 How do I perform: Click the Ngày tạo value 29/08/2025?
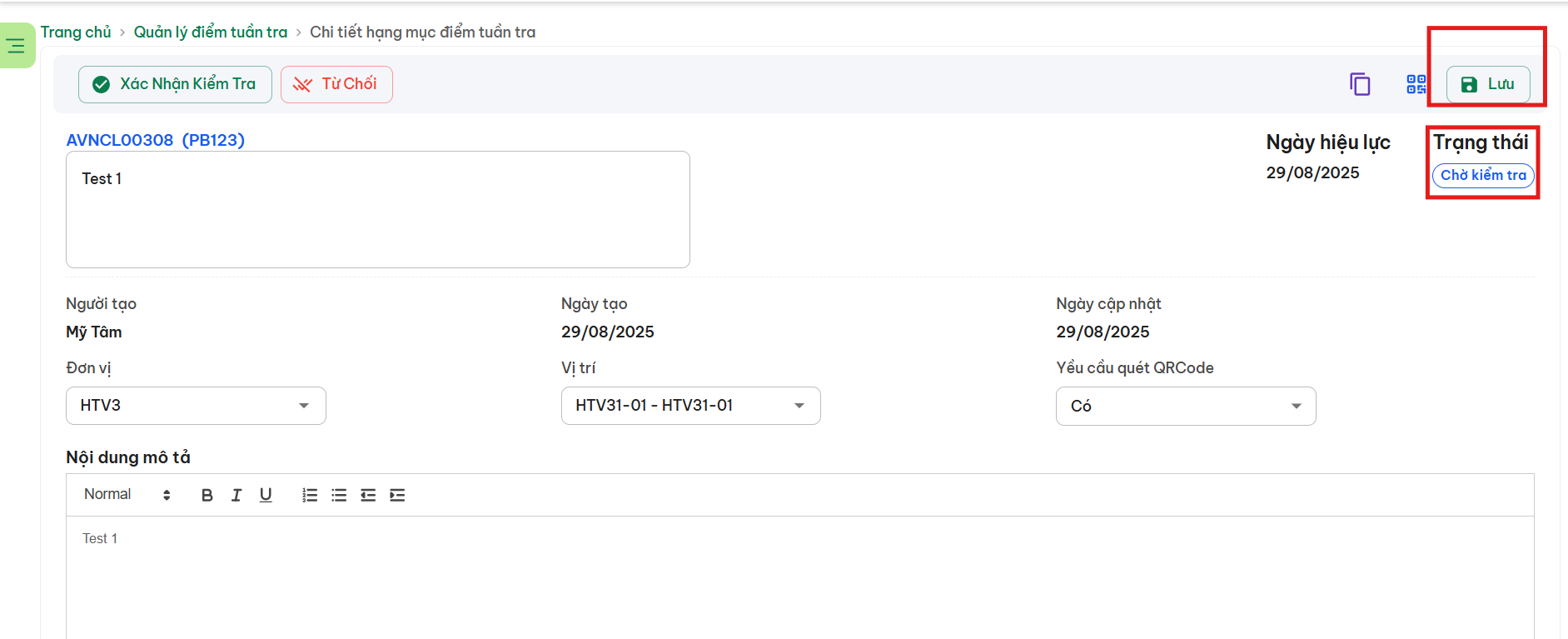coord(608,332)
